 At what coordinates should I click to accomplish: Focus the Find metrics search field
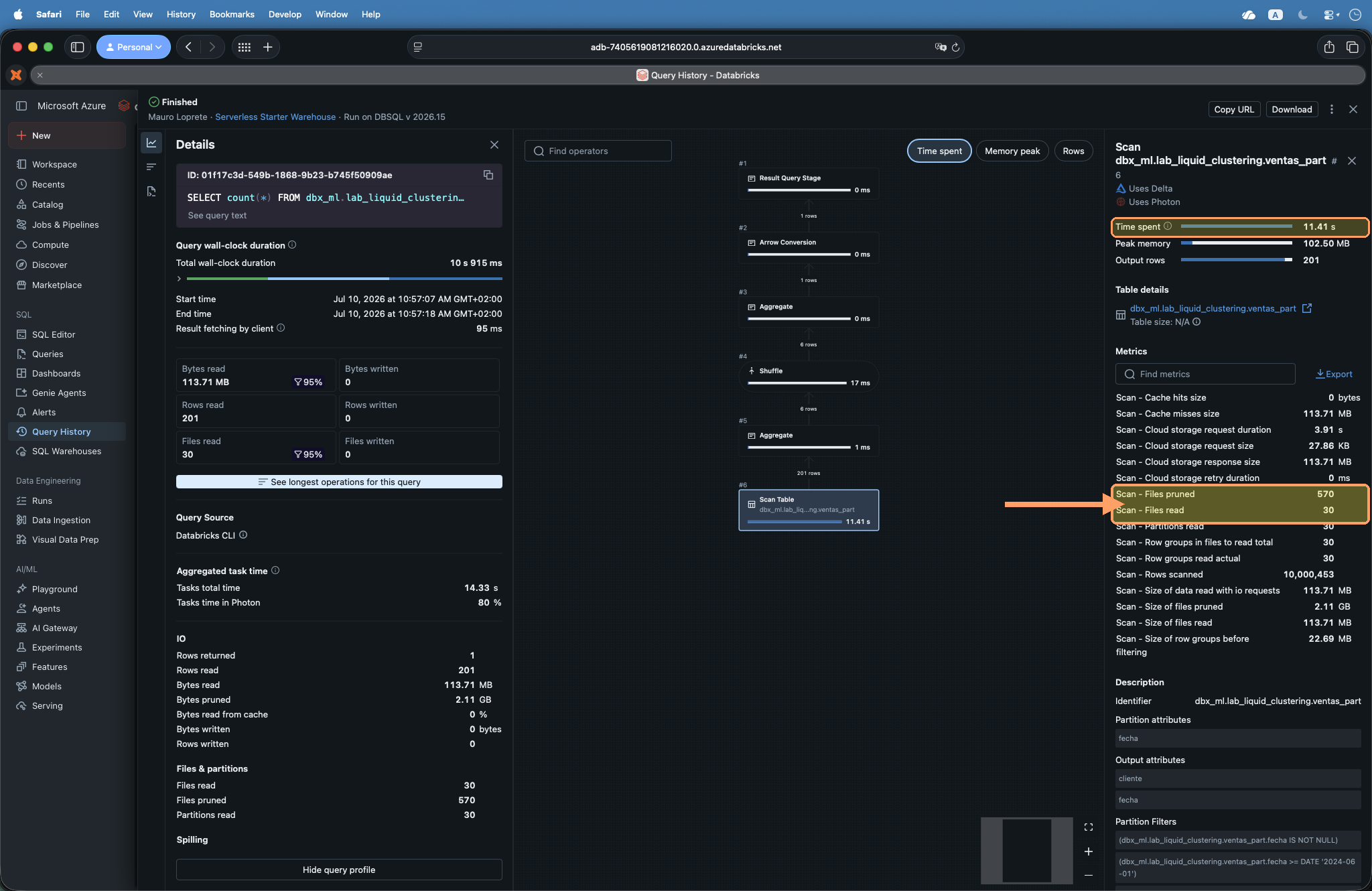(x=1205, y=374)
